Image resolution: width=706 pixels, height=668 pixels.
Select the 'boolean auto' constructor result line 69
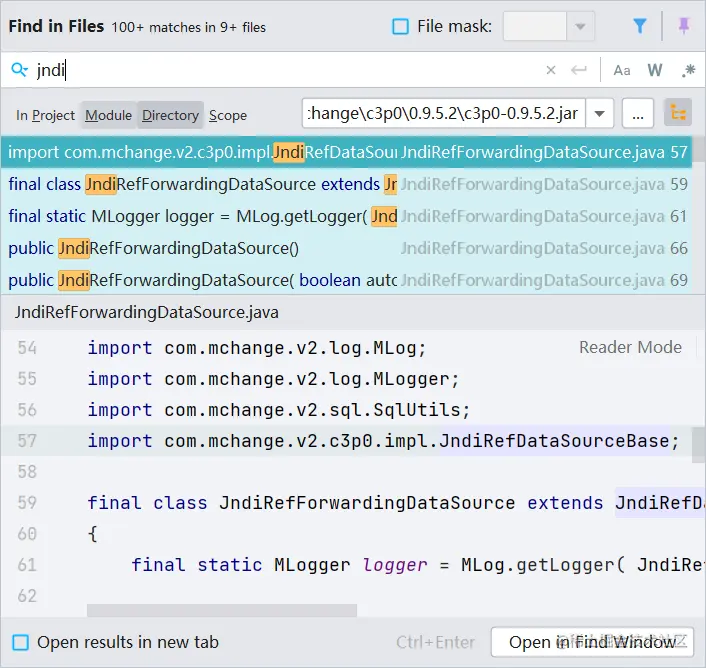pos(346,280)
